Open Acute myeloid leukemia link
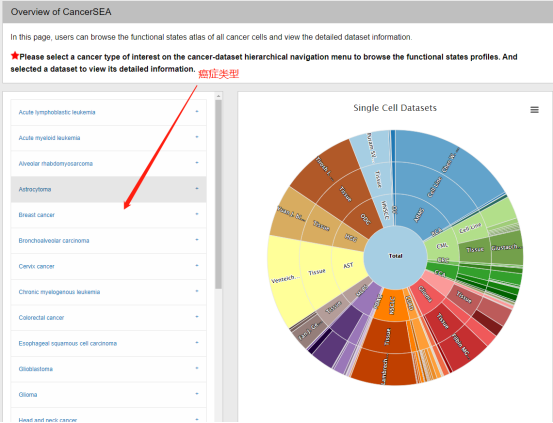 49,138
